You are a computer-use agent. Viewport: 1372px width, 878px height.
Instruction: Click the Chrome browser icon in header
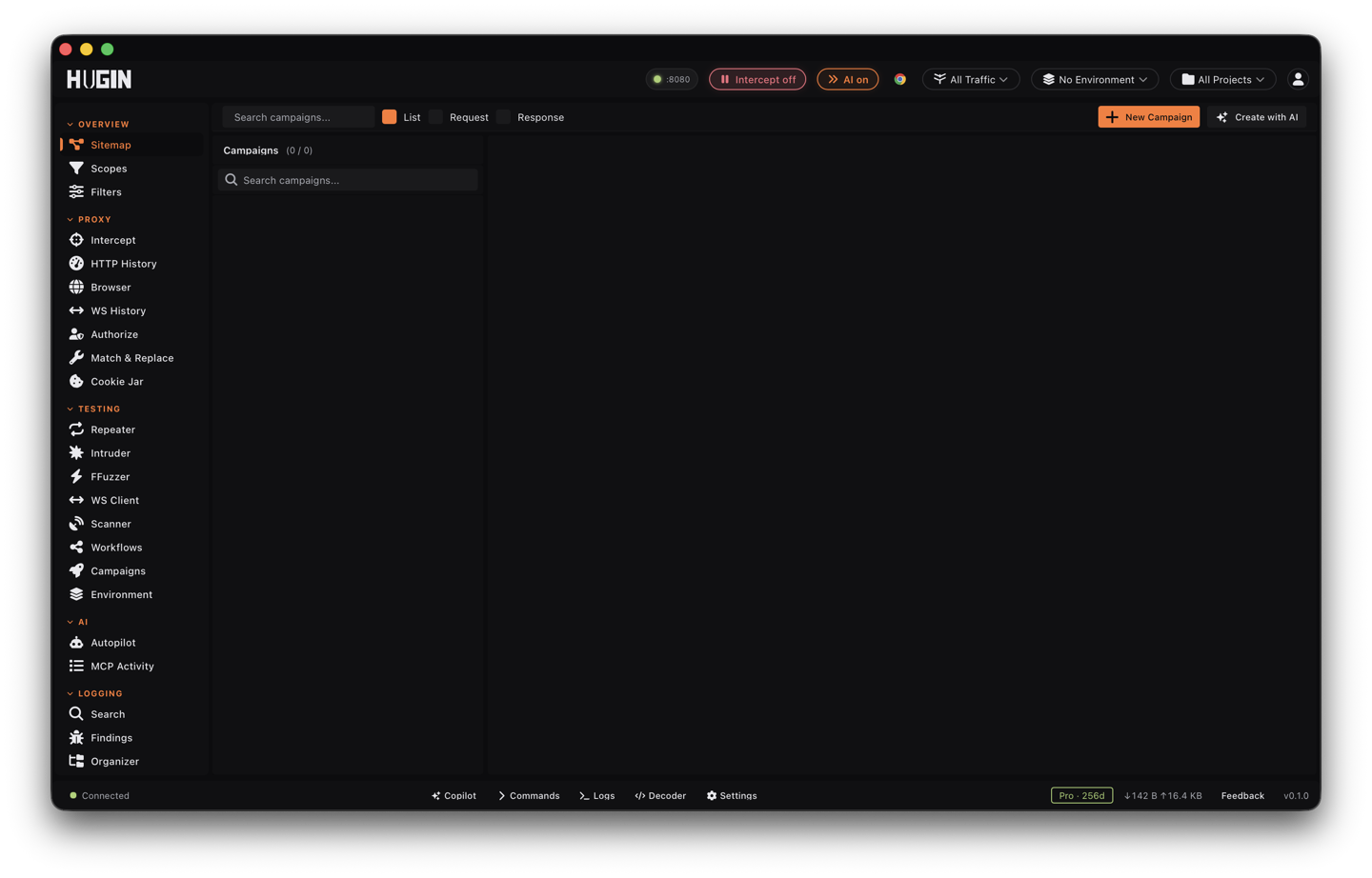(x=899, y=79)
